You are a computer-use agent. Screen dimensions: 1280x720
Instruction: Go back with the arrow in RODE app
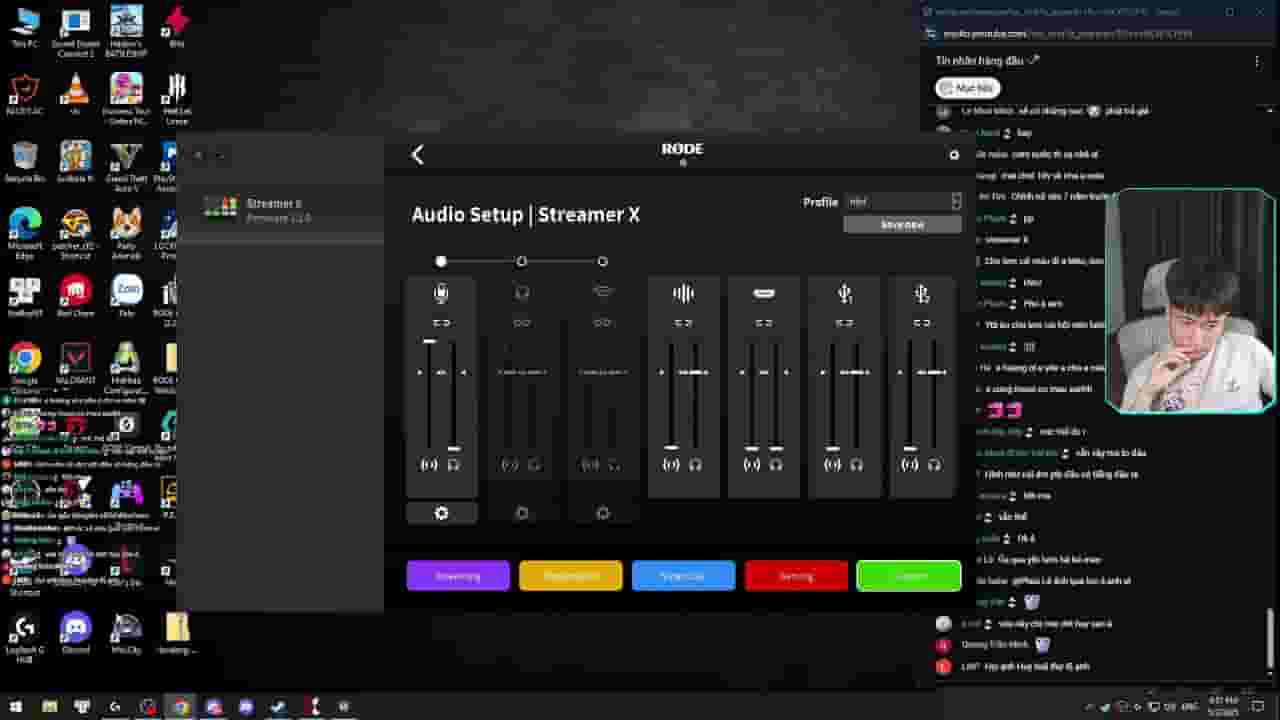click(x=418, y=154)
